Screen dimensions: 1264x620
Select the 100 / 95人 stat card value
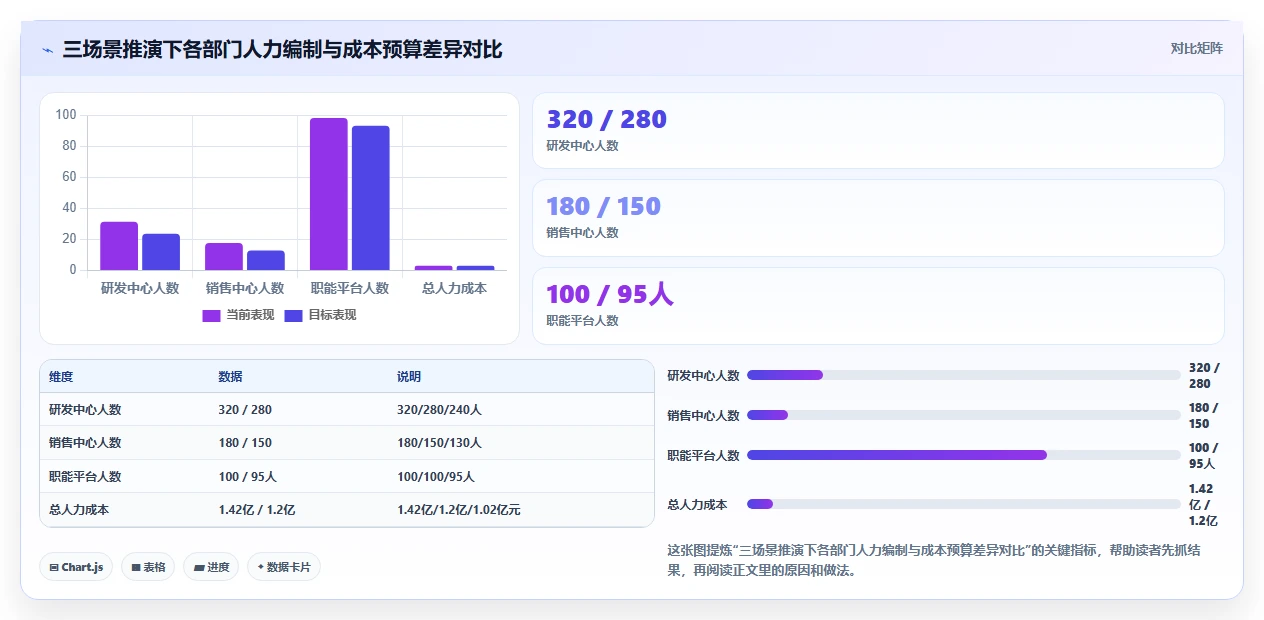coord(610,295)
